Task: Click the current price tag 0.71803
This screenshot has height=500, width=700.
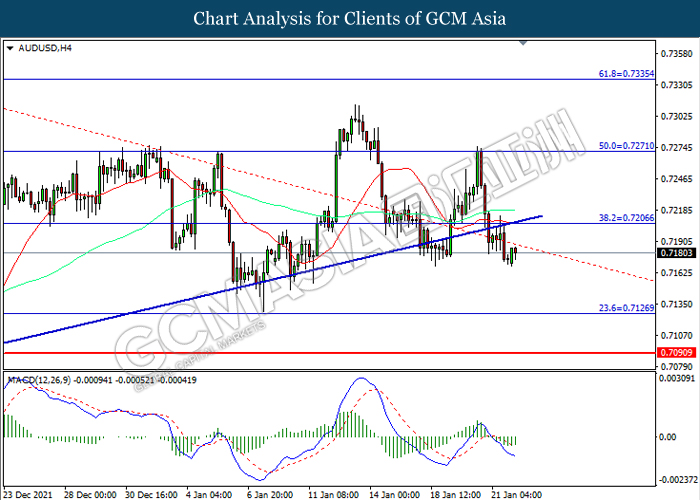Action: [x=676, y=253]
